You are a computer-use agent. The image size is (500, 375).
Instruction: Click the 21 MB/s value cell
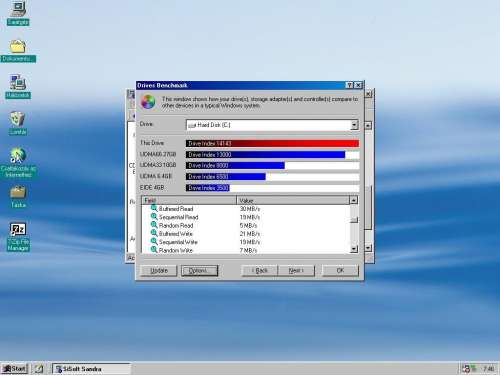coord(250,234)
